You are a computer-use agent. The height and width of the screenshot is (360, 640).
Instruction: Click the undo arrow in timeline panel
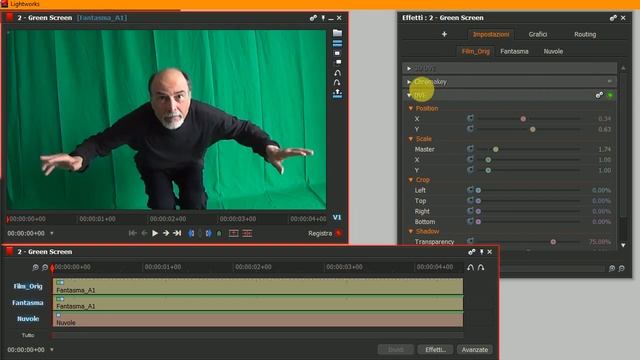[x=471, y=267]
